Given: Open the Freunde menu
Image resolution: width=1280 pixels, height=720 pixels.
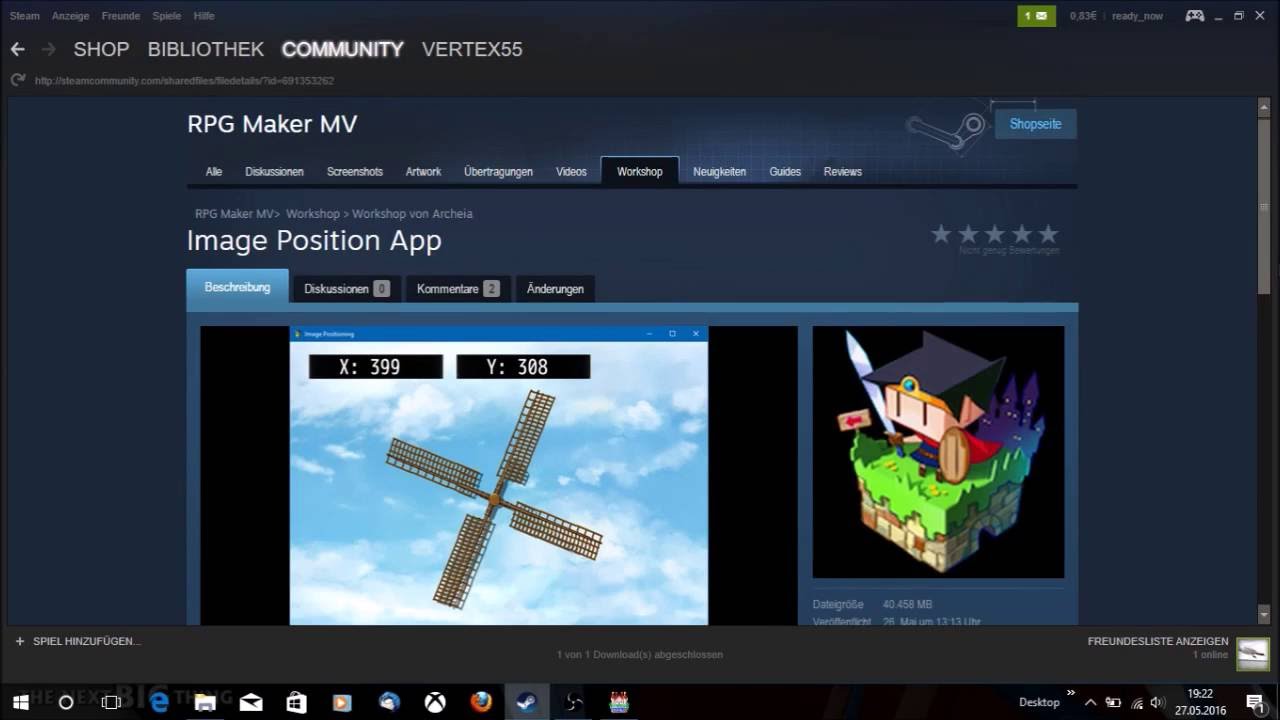Looking at the screenshot, I should pyautogui.click(x=121, y=16).
